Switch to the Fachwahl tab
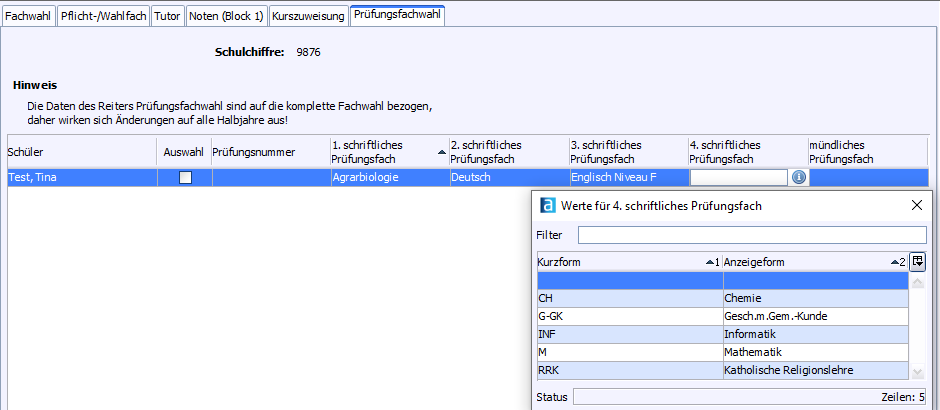940x410 pixels. [27, 16]
